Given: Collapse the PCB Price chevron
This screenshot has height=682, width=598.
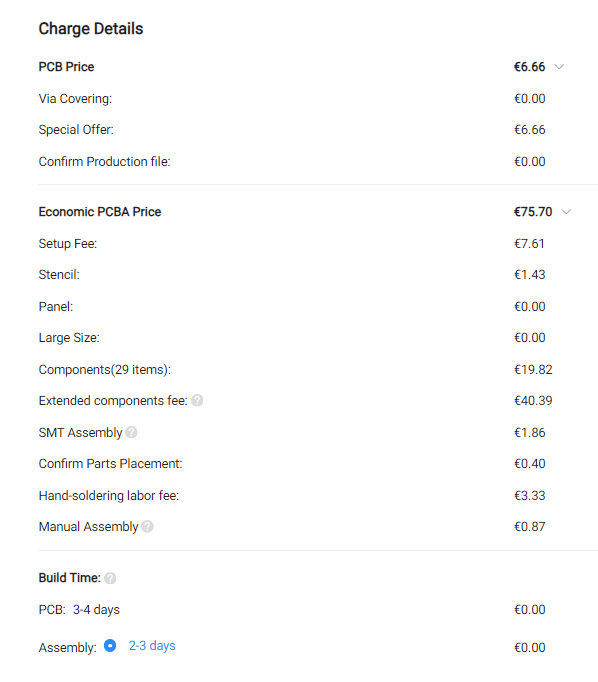Looking at the screenshot, I should click(559, 67).
